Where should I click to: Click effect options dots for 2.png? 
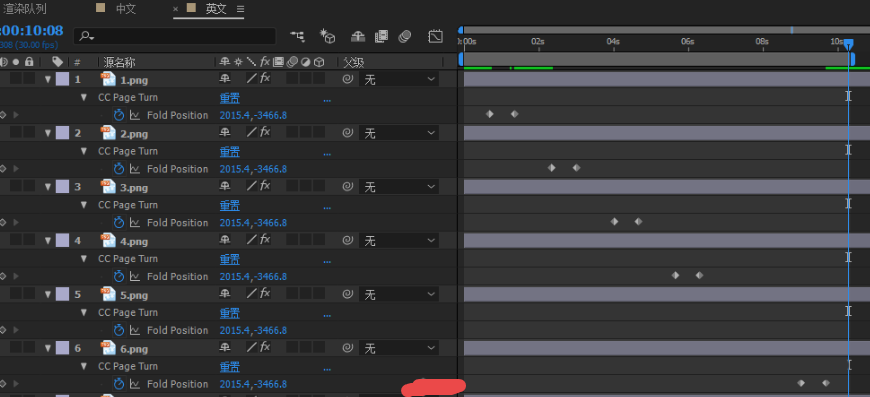coord(327,155)
